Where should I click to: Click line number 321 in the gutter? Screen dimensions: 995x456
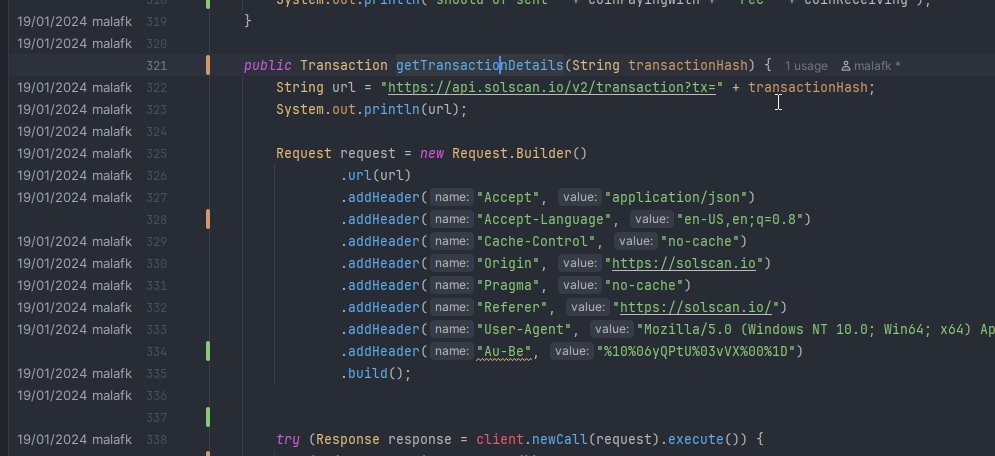tap(156, 66)
